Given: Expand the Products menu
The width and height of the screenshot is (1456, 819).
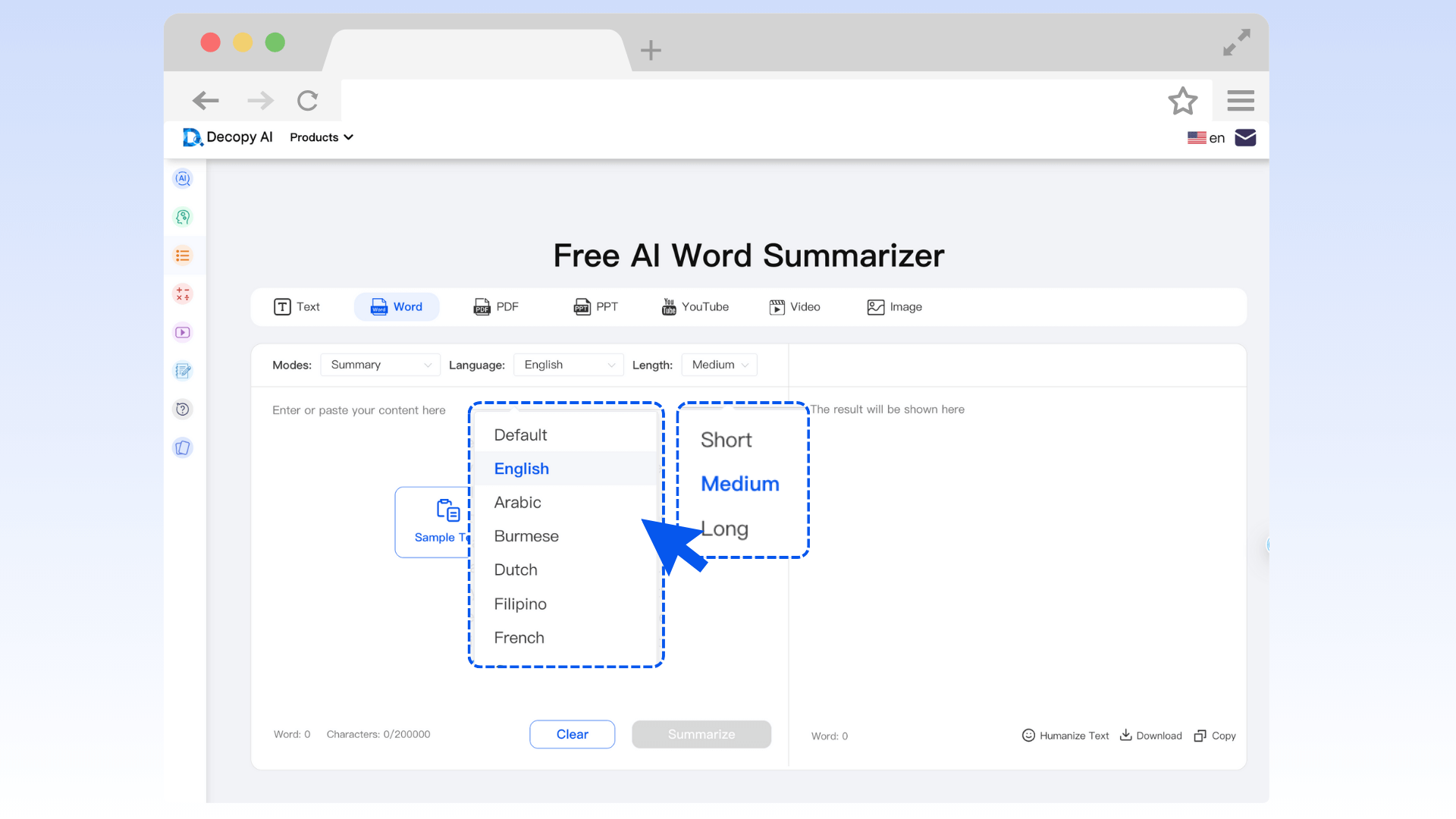Looking at the screenshot, I should (321, 137).
